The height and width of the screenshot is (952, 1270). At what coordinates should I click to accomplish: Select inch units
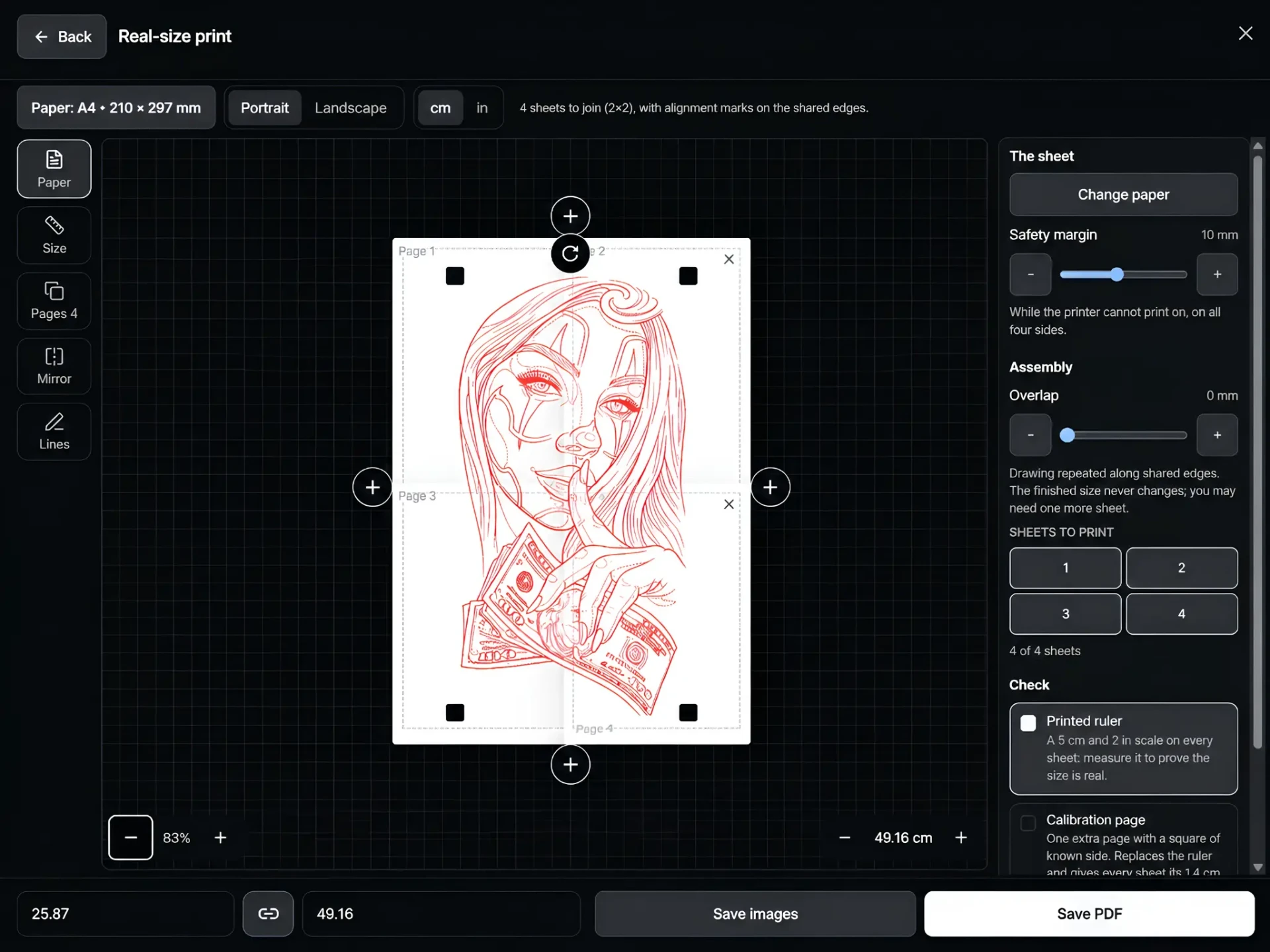pos(482,108)
